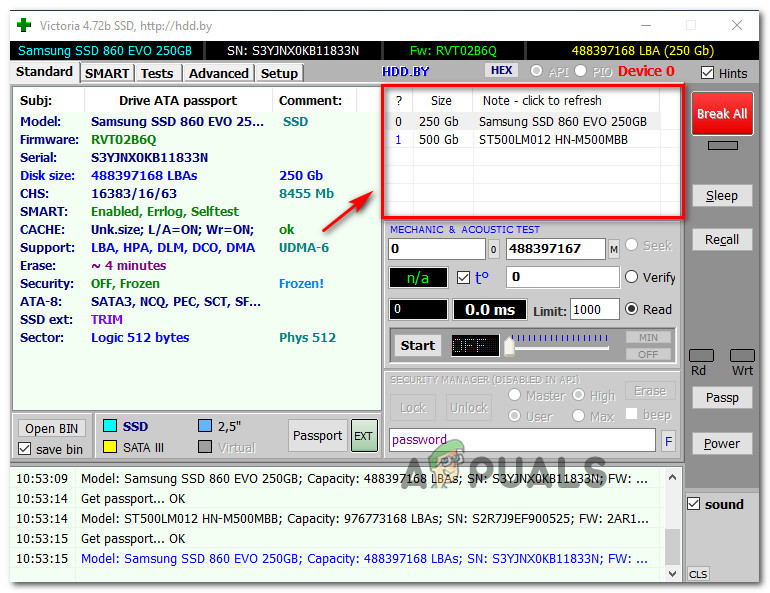Click the 'Fw: RVT02B6Q' header field

453,51
